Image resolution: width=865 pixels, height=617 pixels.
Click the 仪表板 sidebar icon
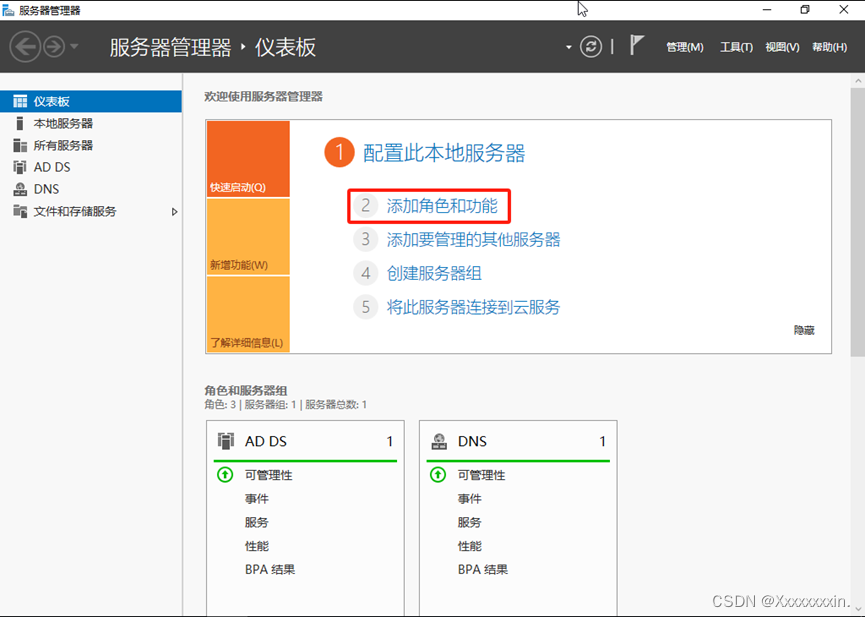pyautogui.click(x=20, y=102)
